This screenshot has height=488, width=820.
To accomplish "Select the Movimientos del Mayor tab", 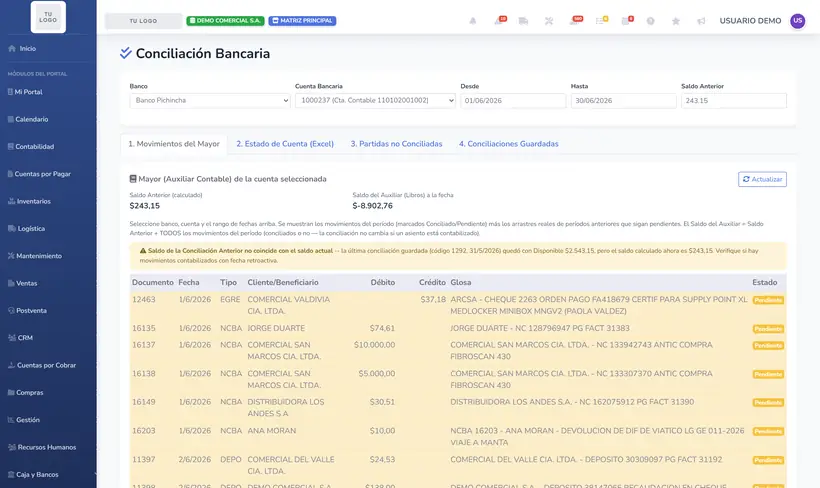I will [x=174, y=144].
